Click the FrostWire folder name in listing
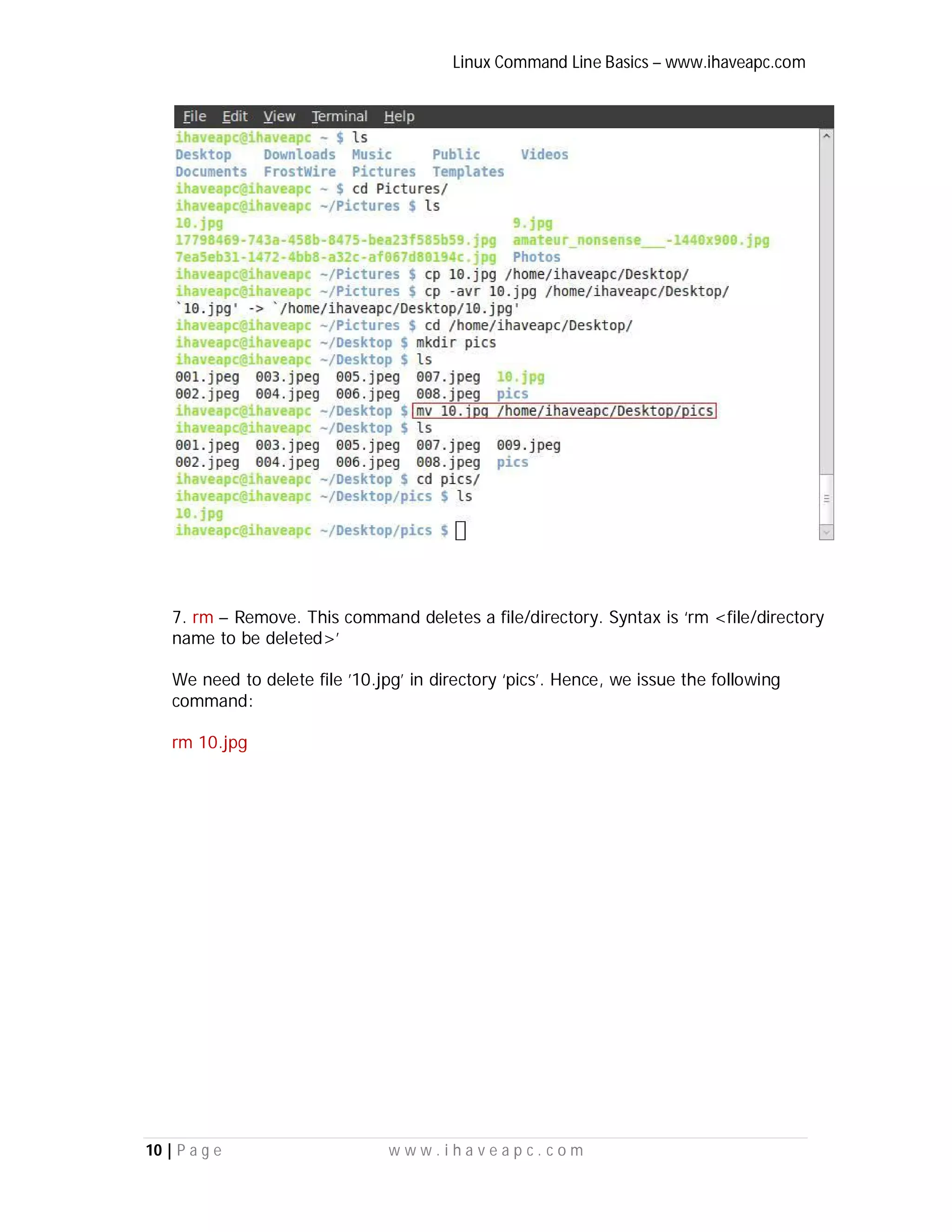952x1232 pixels. pos(299,172)
